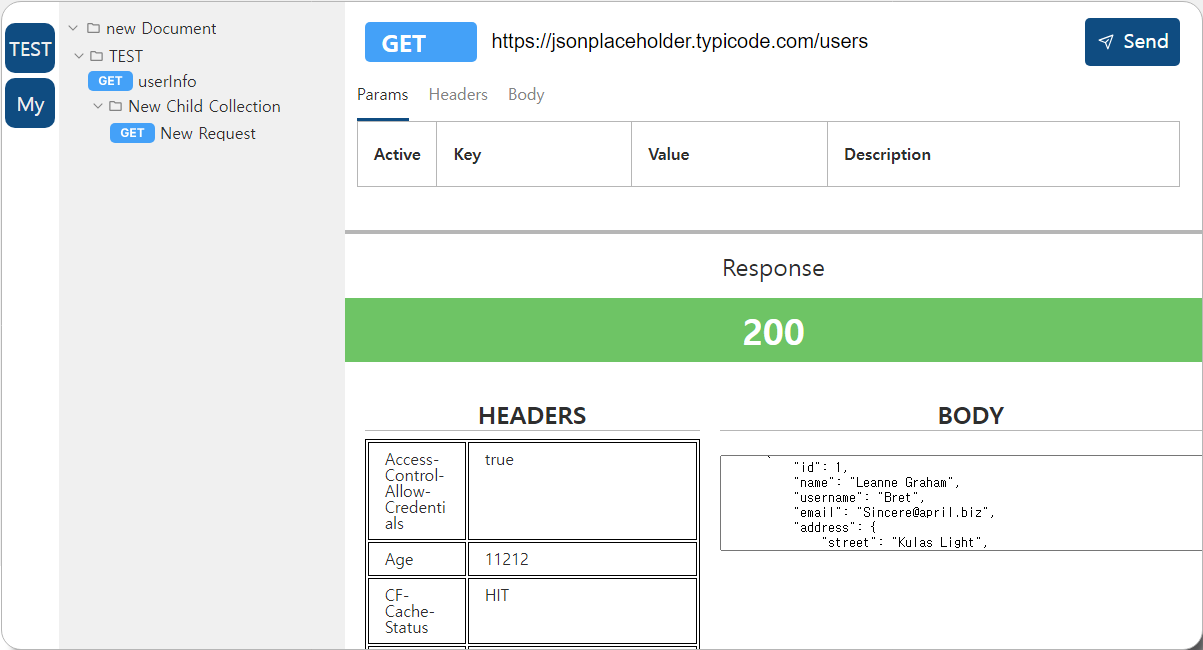The width and height of the screenshot is (1203, 650).
Task: Collapse the new Document tree node
Action: [x=73, y=28]
